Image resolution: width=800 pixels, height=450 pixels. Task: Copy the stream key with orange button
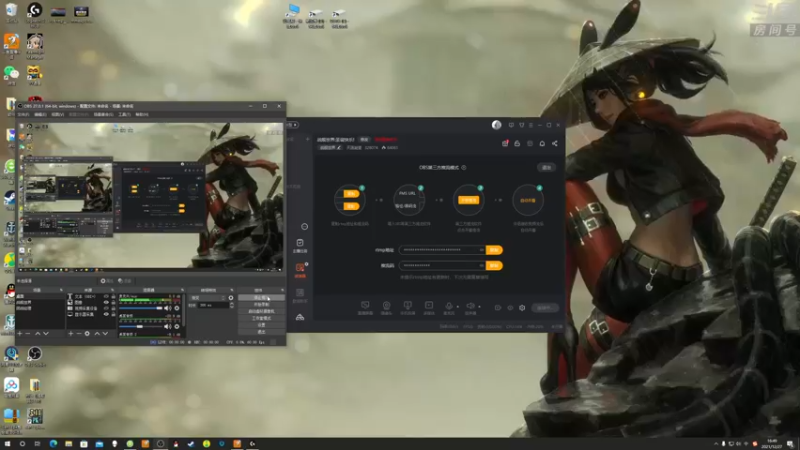point(494,266)
